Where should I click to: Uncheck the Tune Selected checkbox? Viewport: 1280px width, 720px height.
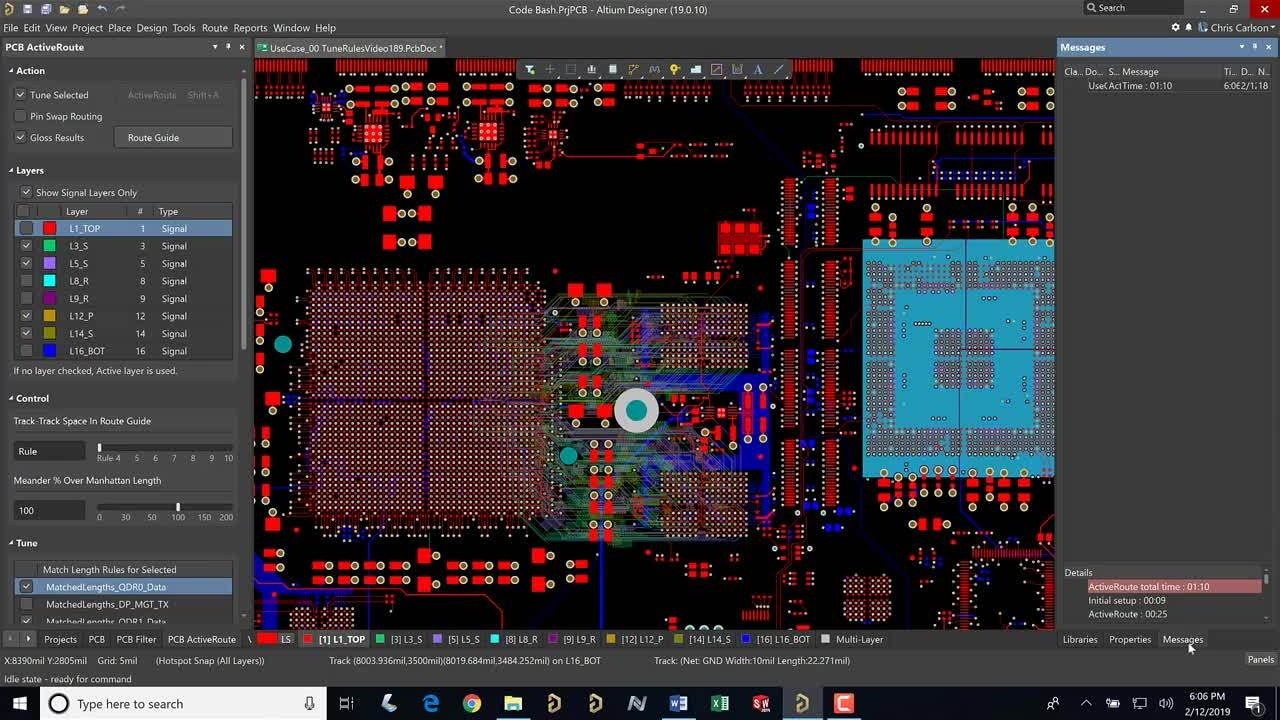[x=20, y=95]
